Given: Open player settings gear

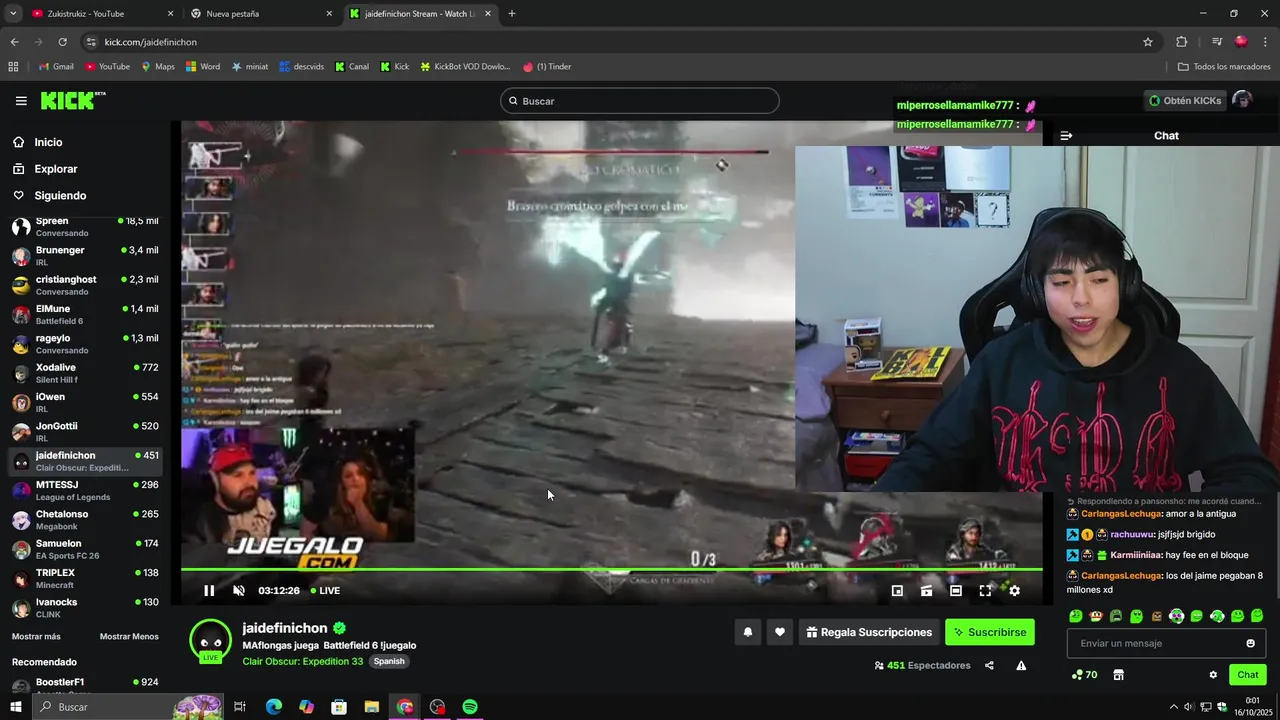Looking at the screenshot, I should click(x=1014, y=591).
